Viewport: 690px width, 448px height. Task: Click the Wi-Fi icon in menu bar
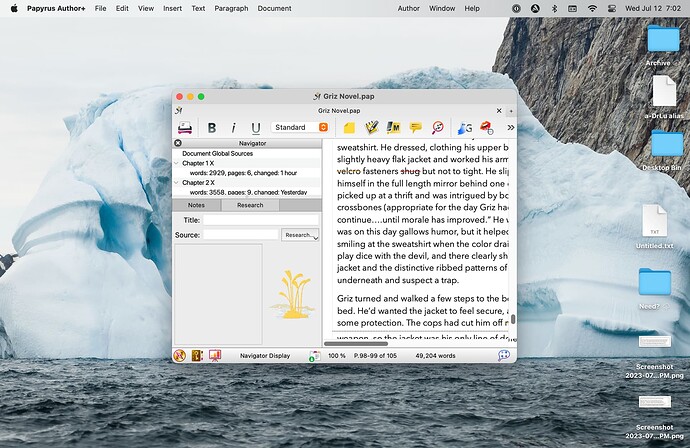click(592, 8)
